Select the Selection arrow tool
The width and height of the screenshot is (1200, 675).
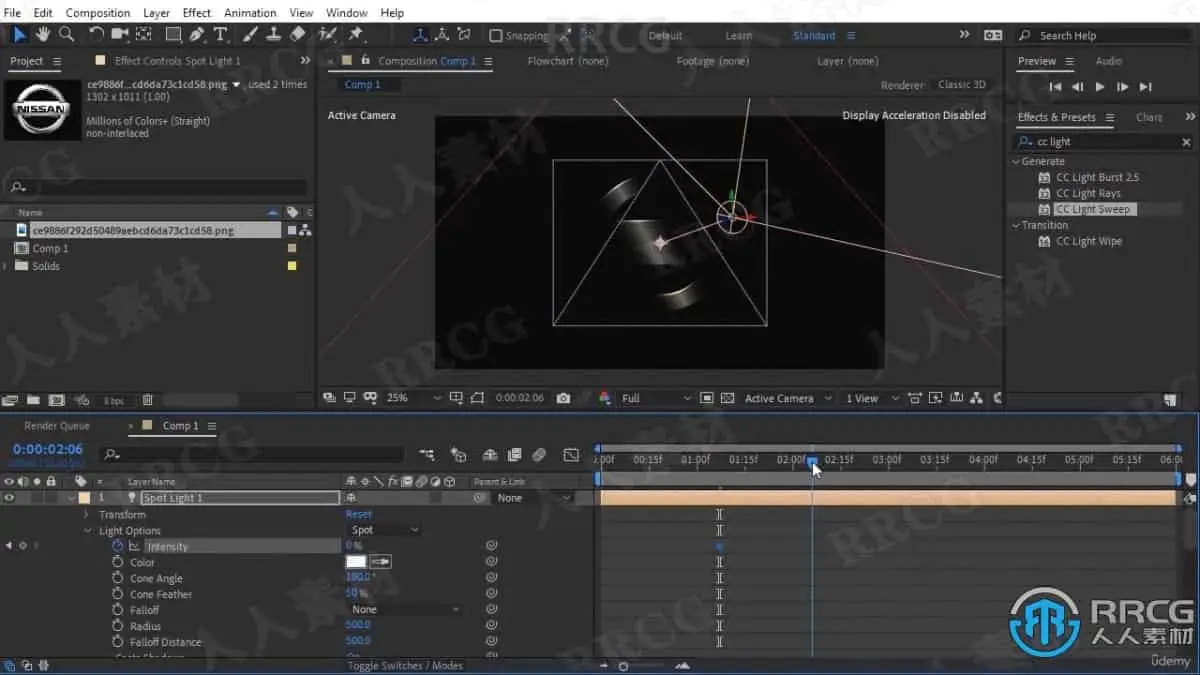click(20, 34)
